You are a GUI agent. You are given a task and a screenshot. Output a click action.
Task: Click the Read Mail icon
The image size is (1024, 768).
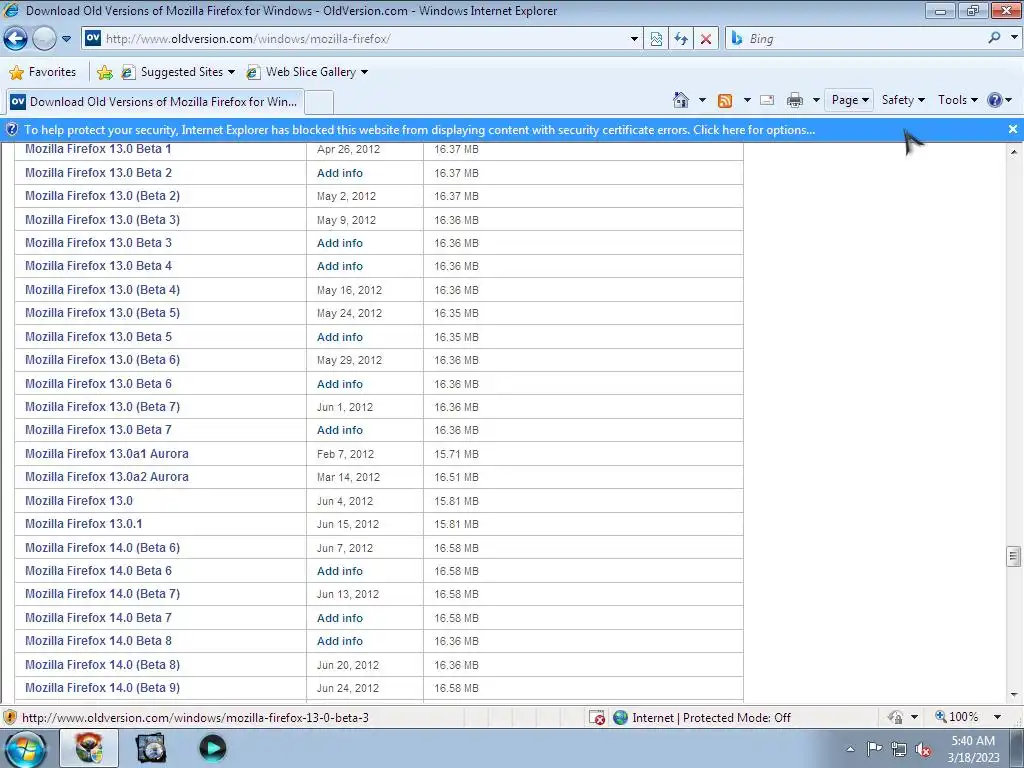pos(768,100)
